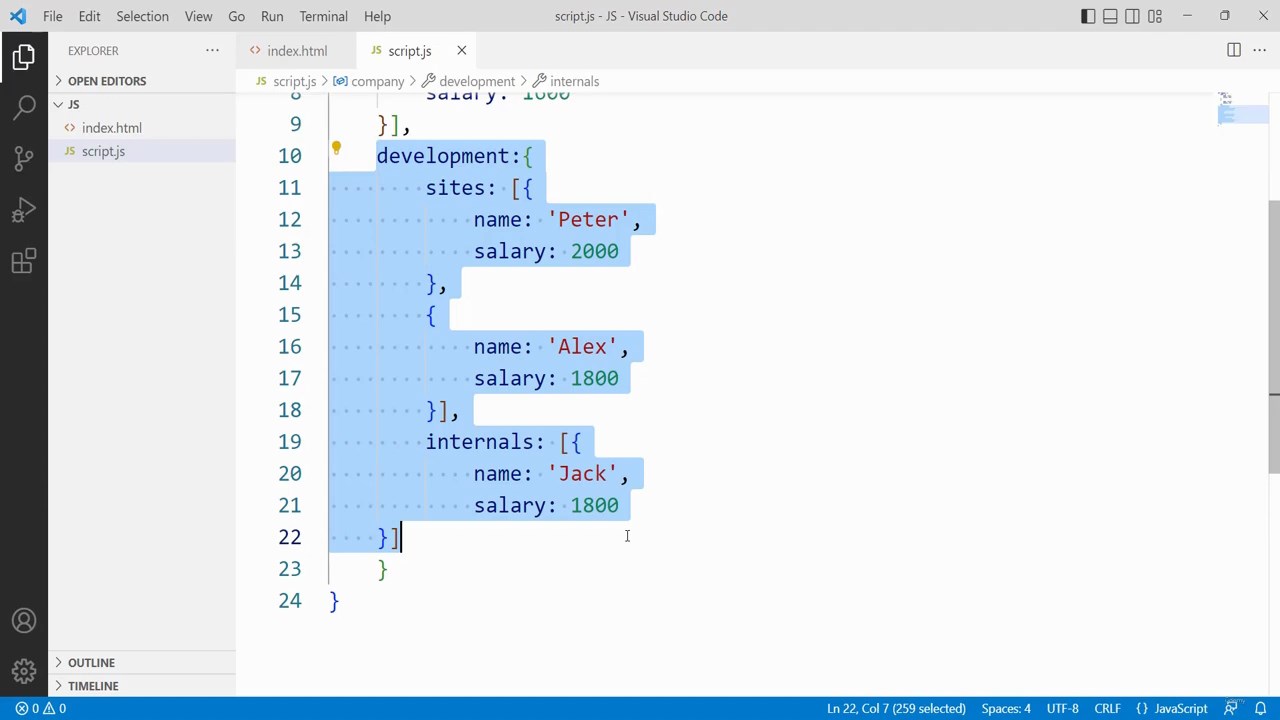Open the Source Control view
Screen dimensions: 1280x720
[24, 158]
